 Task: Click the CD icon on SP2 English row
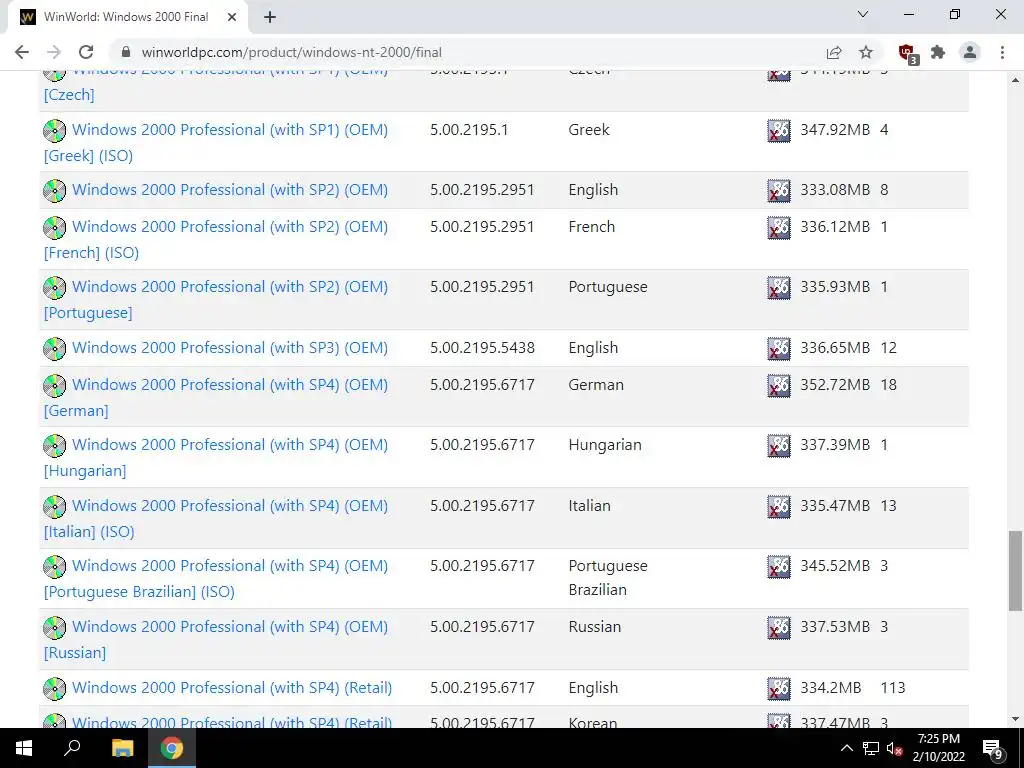55,191
